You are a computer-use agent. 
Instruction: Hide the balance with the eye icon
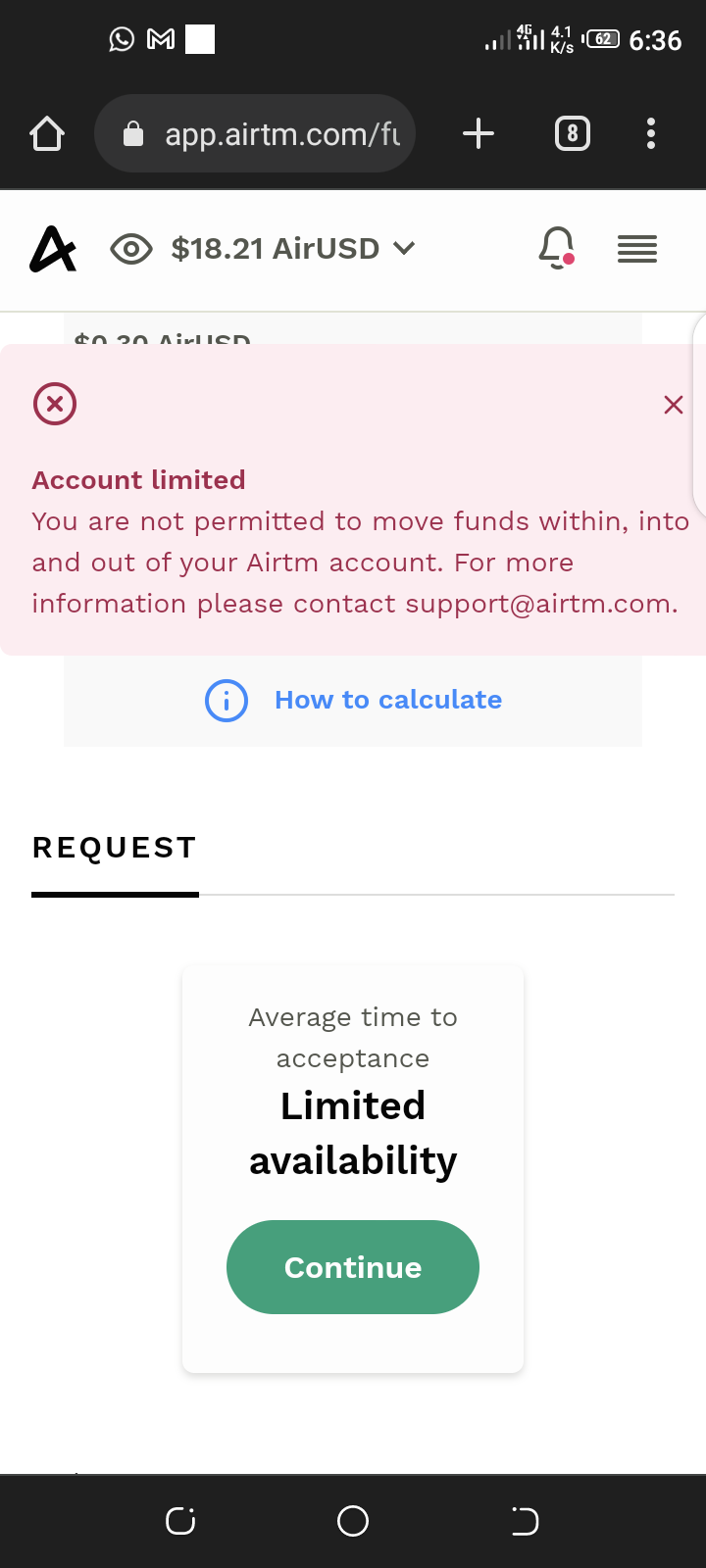(131, 249)
